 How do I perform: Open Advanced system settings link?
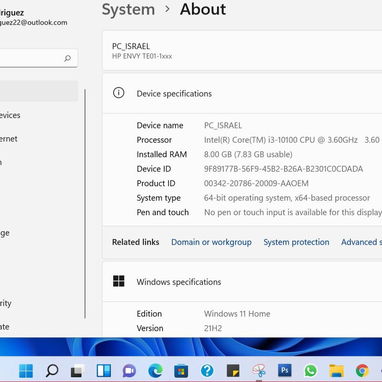click(361, 242)
